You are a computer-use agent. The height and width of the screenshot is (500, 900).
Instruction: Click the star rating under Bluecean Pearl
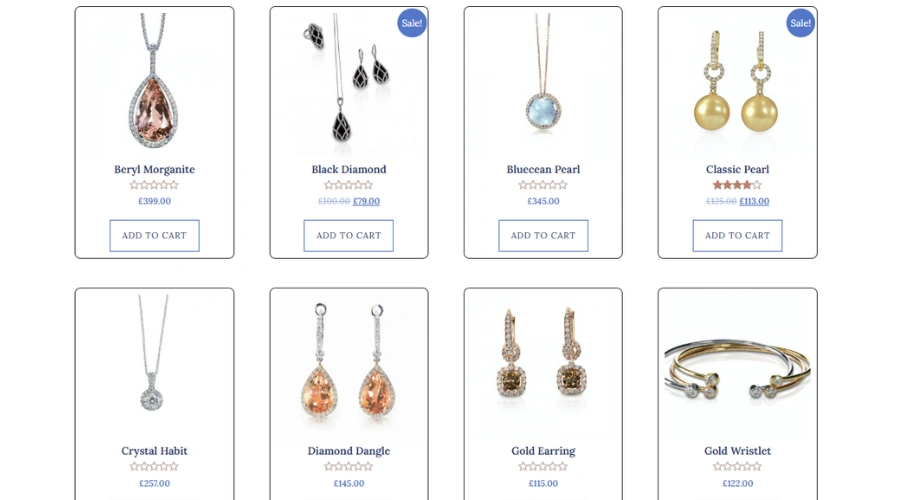[543, 185]
